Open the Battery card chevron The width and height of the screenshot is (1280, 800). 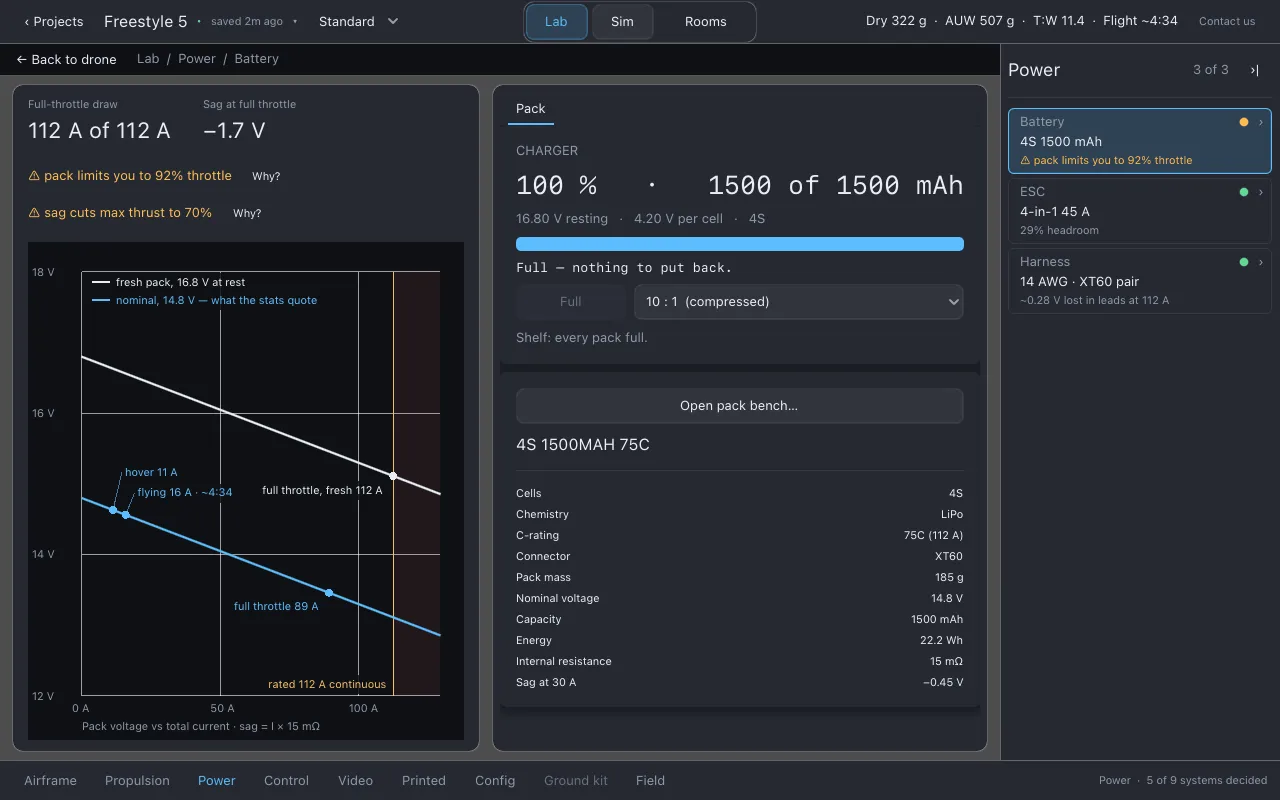coord(1261,122)
